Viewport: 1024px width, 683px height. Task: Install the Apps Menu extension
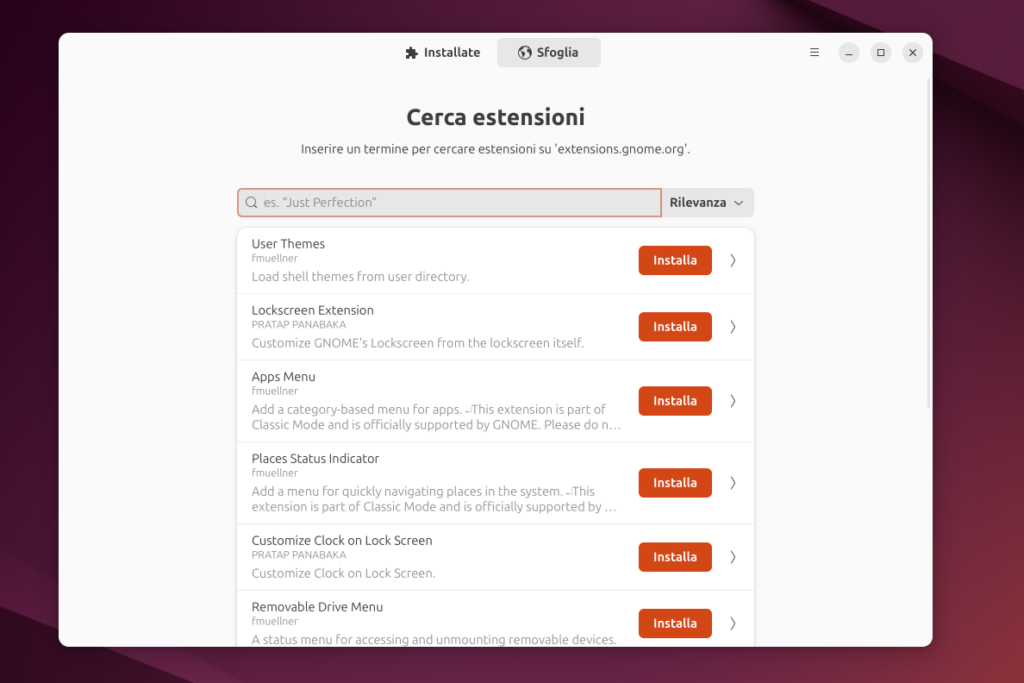674,401
